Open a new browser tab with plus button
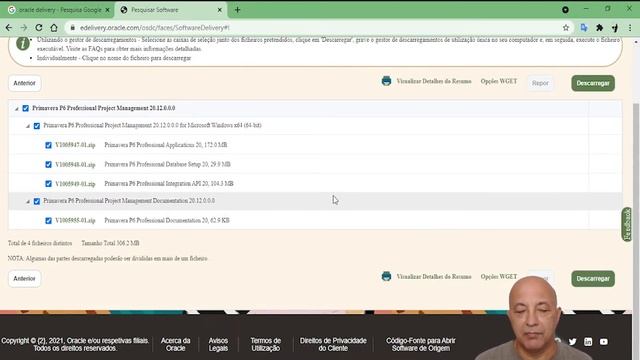Viewport: 640px width, 360px height. (237, 10)
